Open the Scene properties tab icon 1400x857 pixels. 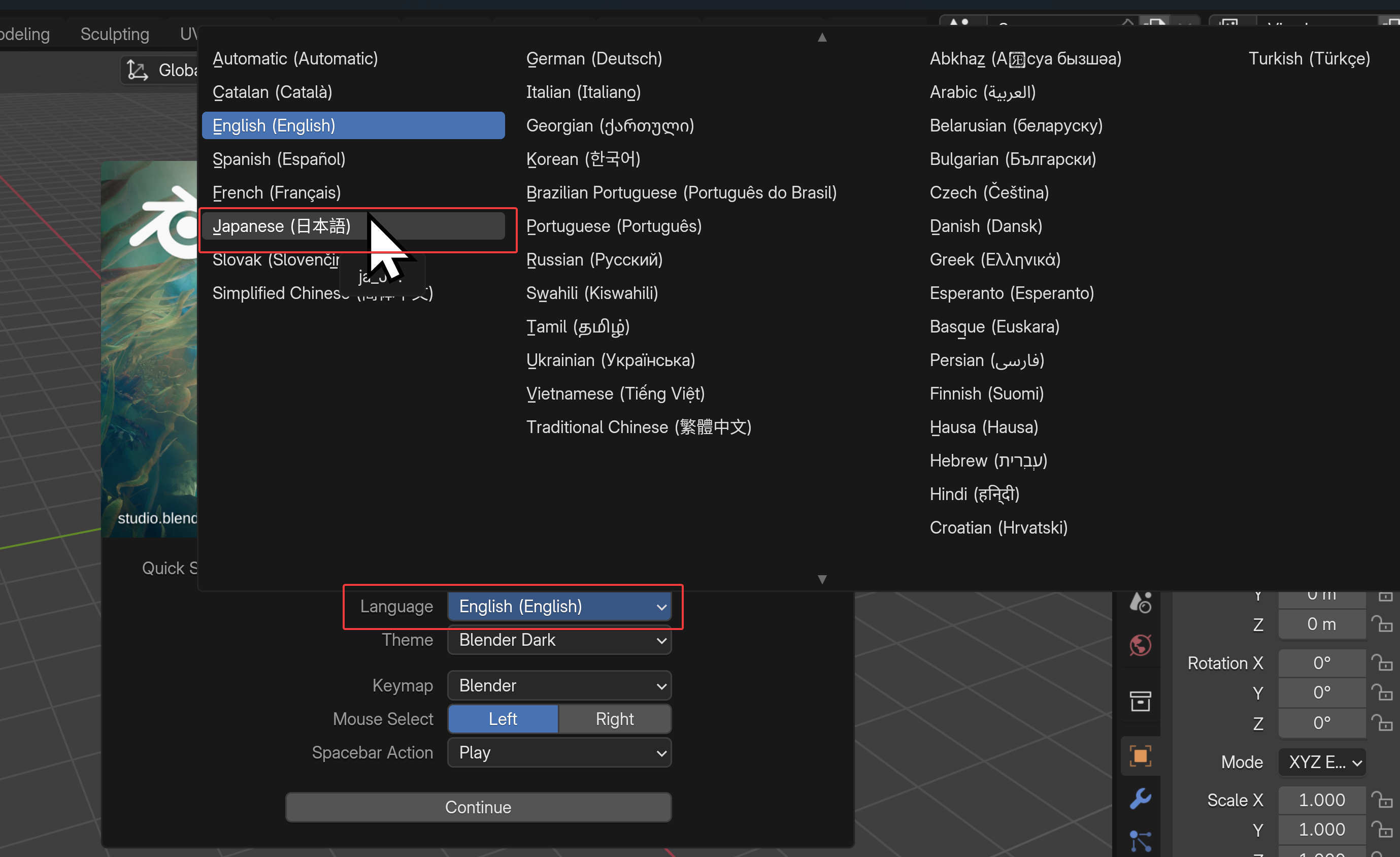click(1140, 604)
